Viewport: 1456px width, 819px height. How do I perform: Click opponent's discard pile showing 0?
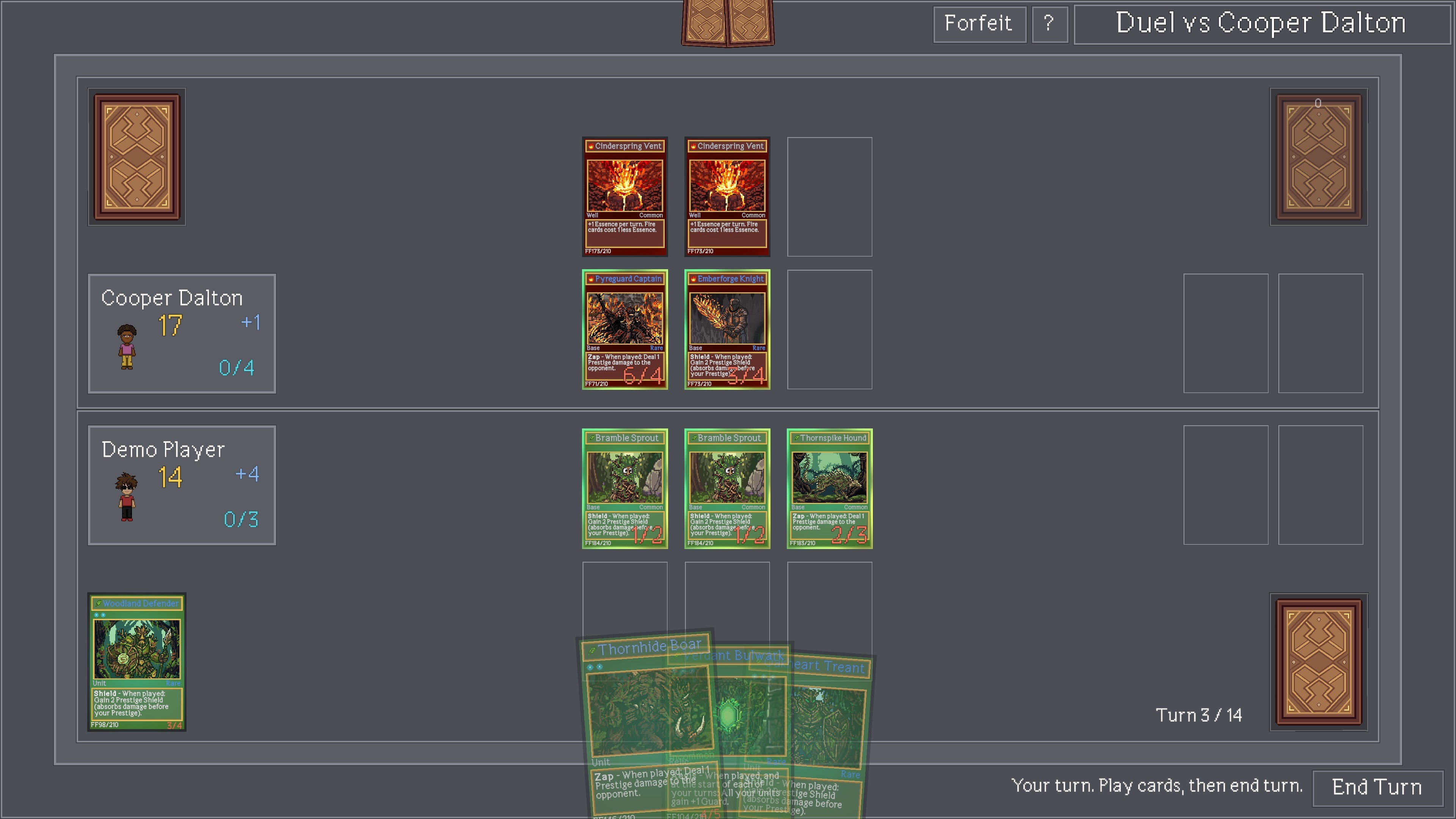coord(1319,157)
